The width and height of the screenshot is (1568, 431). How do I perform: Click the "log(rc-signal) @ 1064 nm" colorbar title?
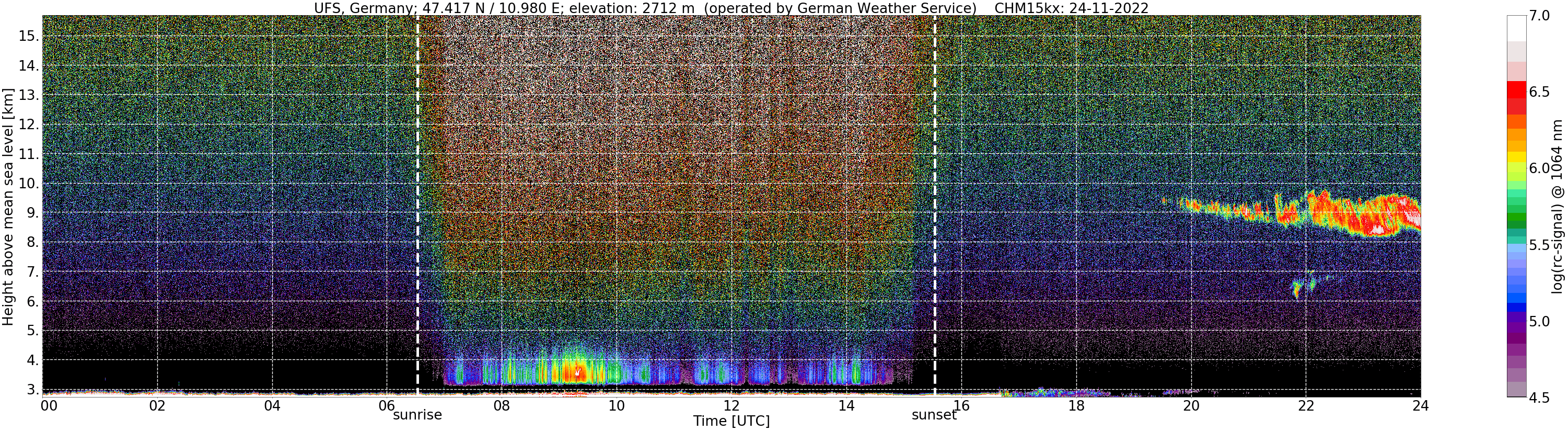1557,206
